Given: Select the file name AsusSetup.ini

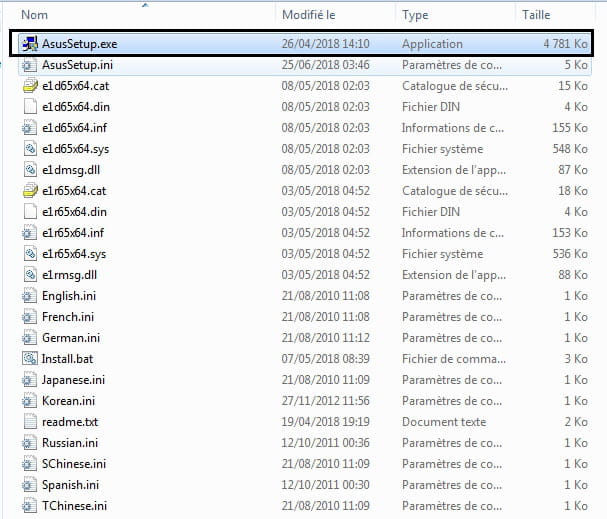Looking at the screenshot, I should point(77,65).
